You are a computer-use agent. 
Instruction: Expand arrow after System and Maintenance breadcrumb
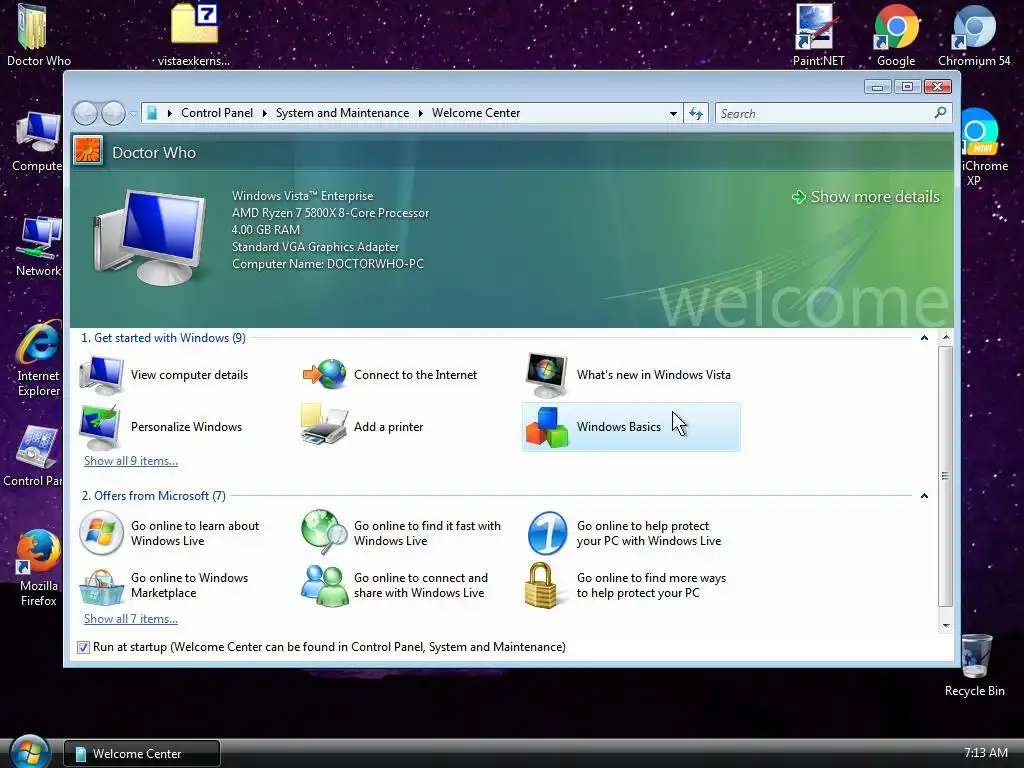click(421, 113)
